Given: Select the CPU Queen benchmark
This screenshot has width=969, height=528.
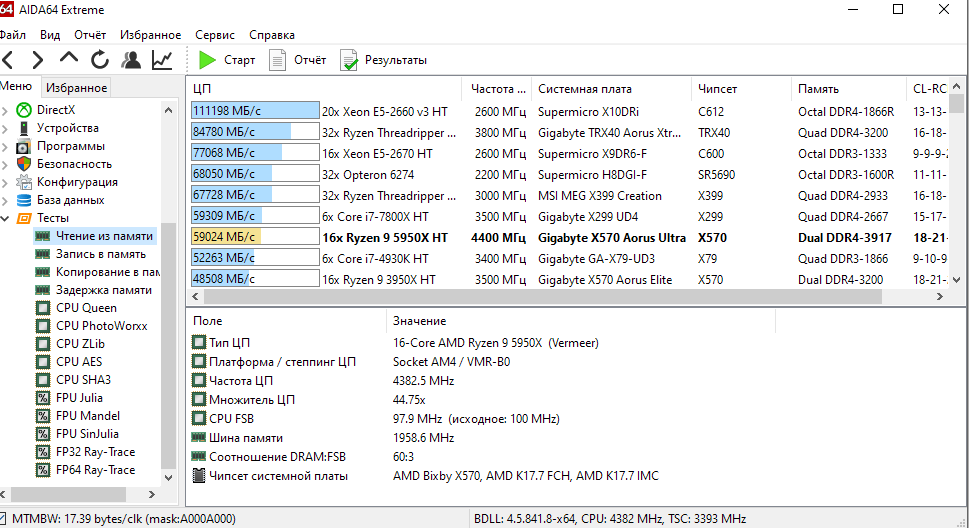Looking at the screenshot, I should [76, 308].
